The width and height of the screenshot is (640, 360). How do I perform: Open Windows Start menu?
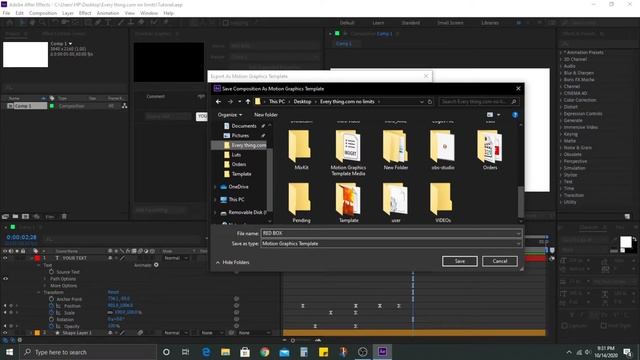pyautogui.click(x=9, y=352)
